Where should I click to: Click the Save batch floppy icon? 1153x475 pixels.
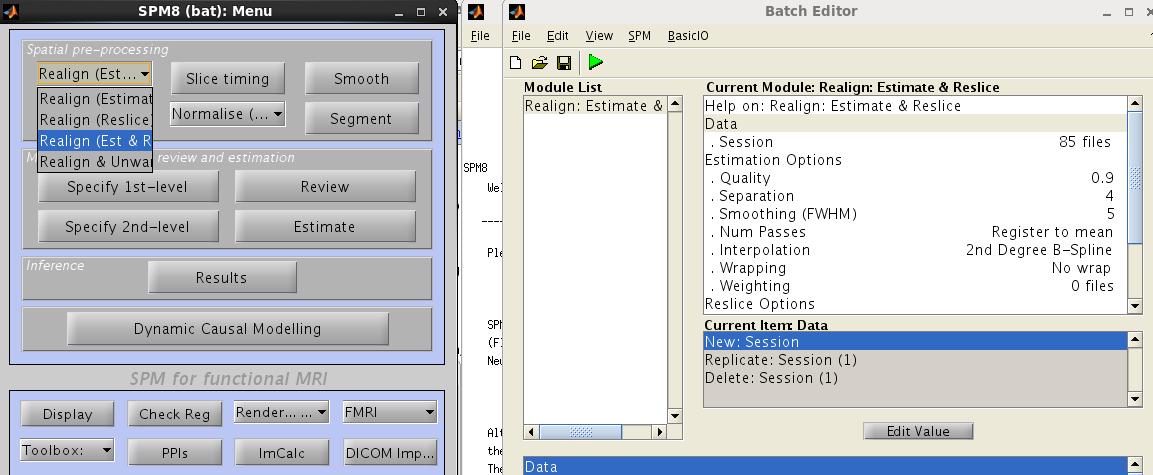564,62
